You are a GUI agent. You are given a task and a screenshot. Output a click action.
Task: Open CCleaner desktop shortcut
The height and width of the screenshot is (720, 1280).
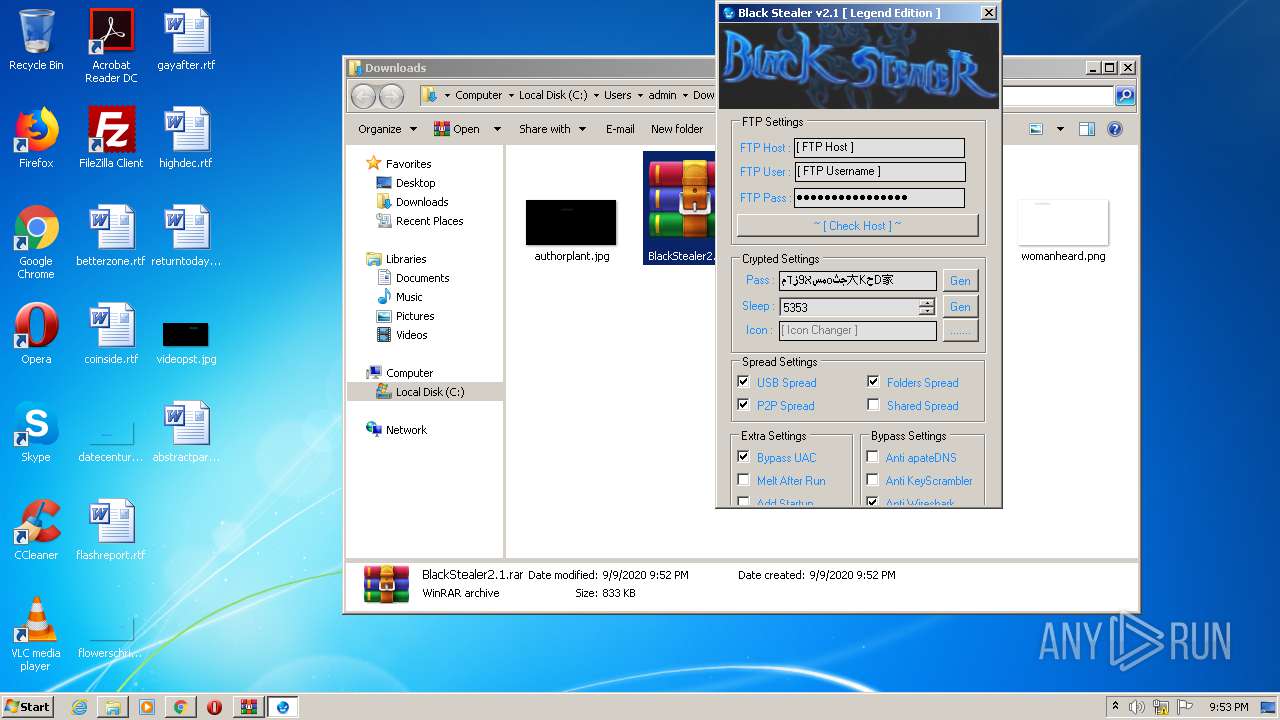click(x=36, y=530)
